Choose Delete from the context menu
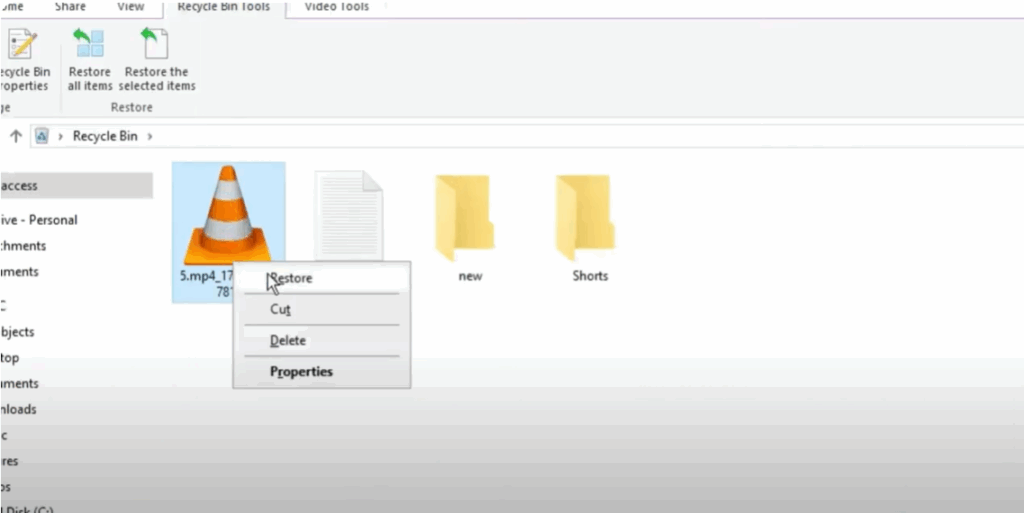The image size is (1024, 513). click(322, 341)
